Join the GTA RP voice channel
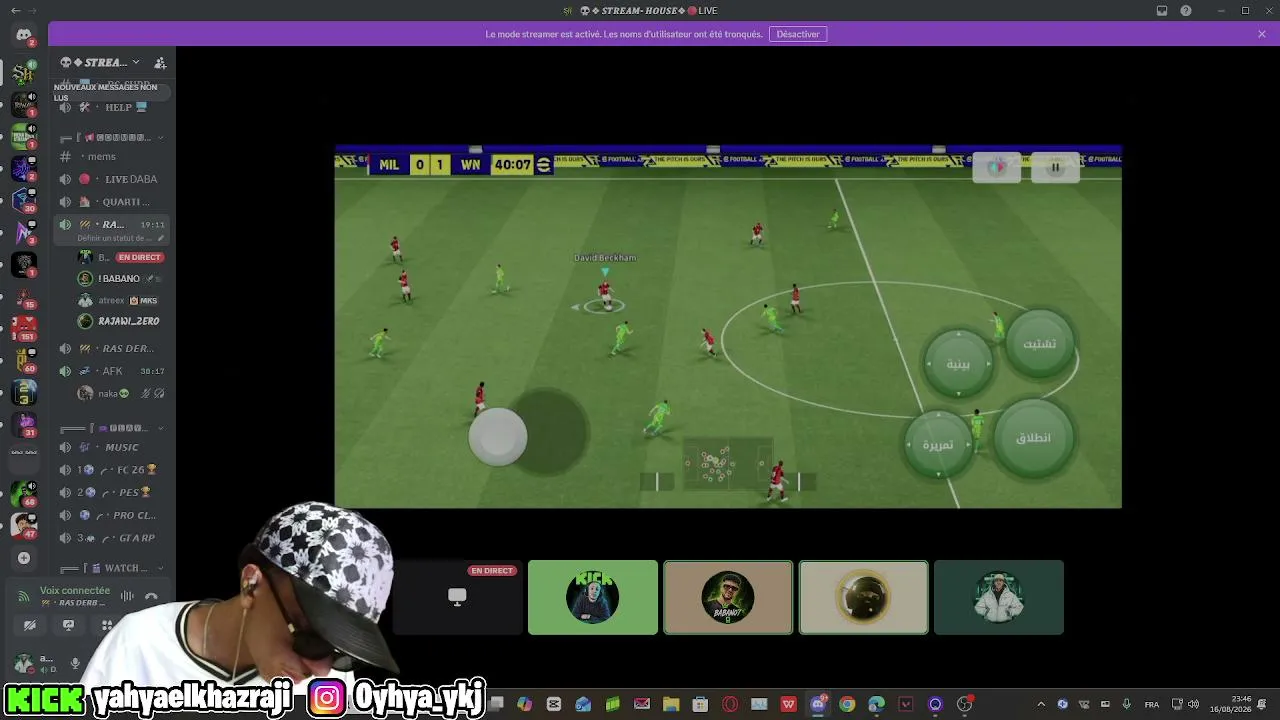1280x720 pixels. pos(112,538)
